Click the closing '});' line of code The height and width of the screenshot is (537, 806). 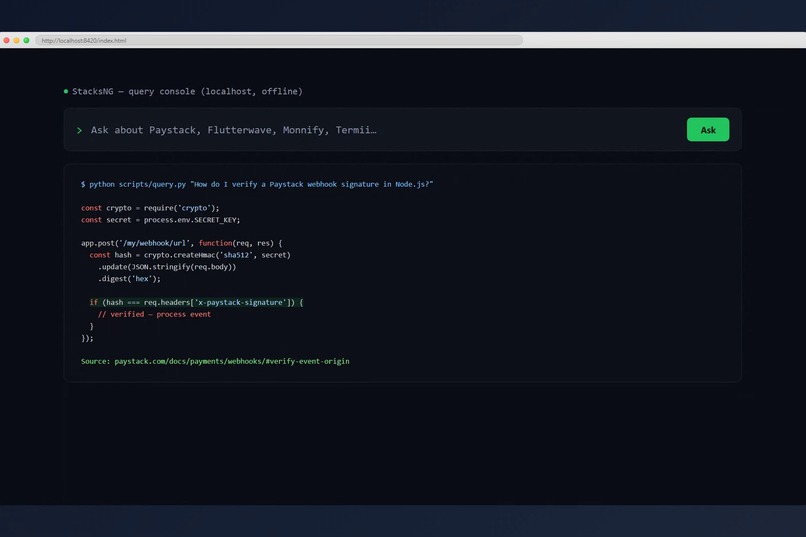coord(87,338)
